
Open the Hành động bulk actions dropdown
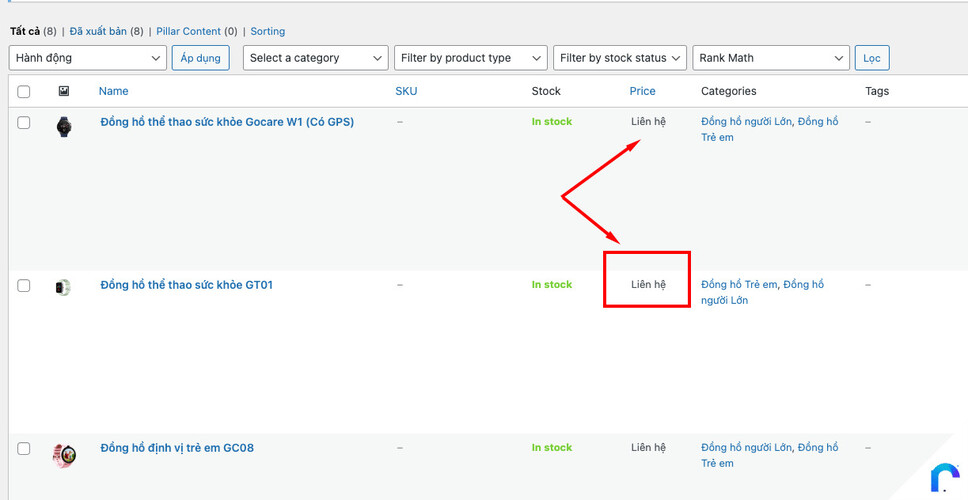[x=87, y=58]
